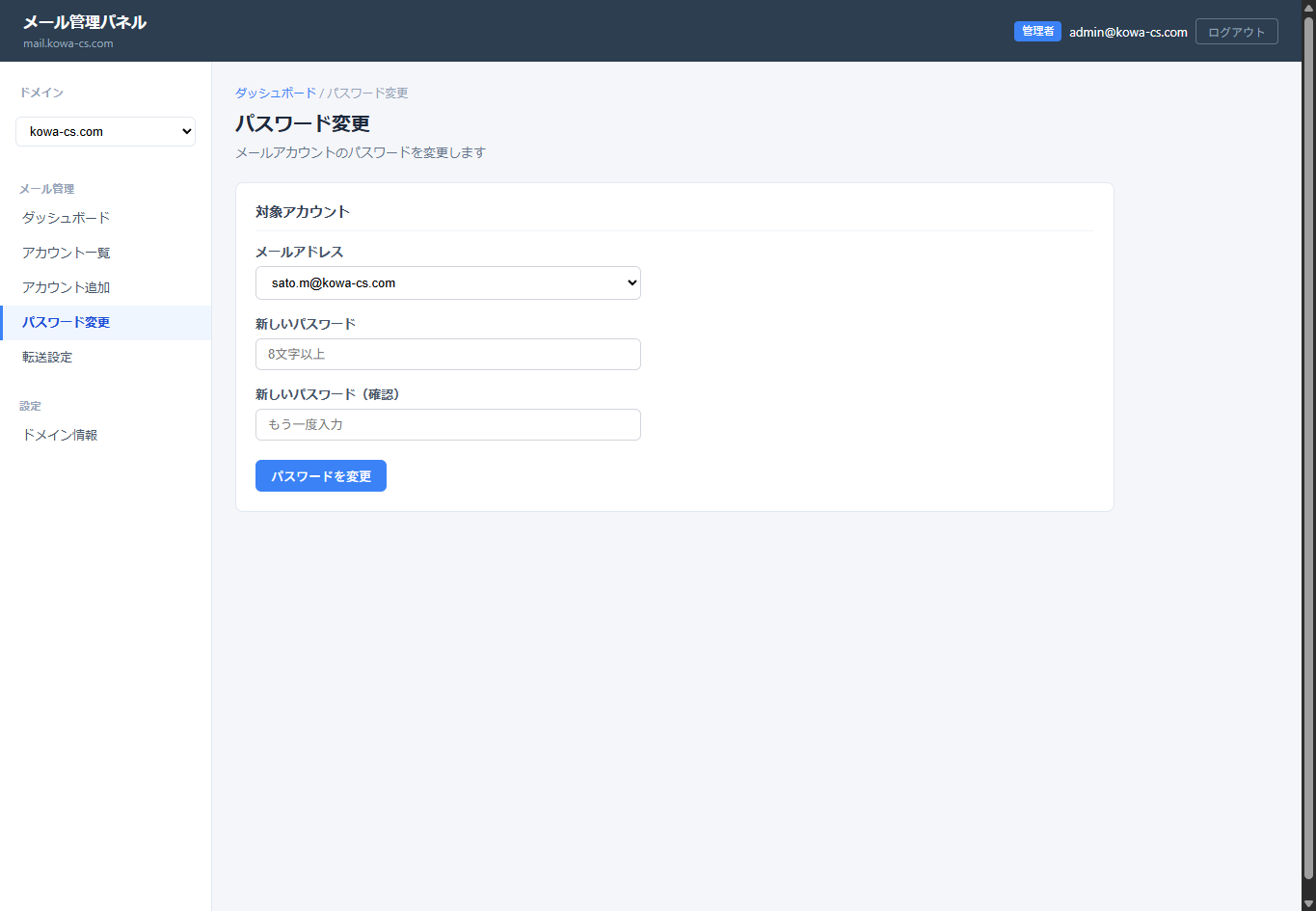1316x911 pixels.
Task: Go to アカウント一覧 in the sidebar
Action: [x=67, y=253]
